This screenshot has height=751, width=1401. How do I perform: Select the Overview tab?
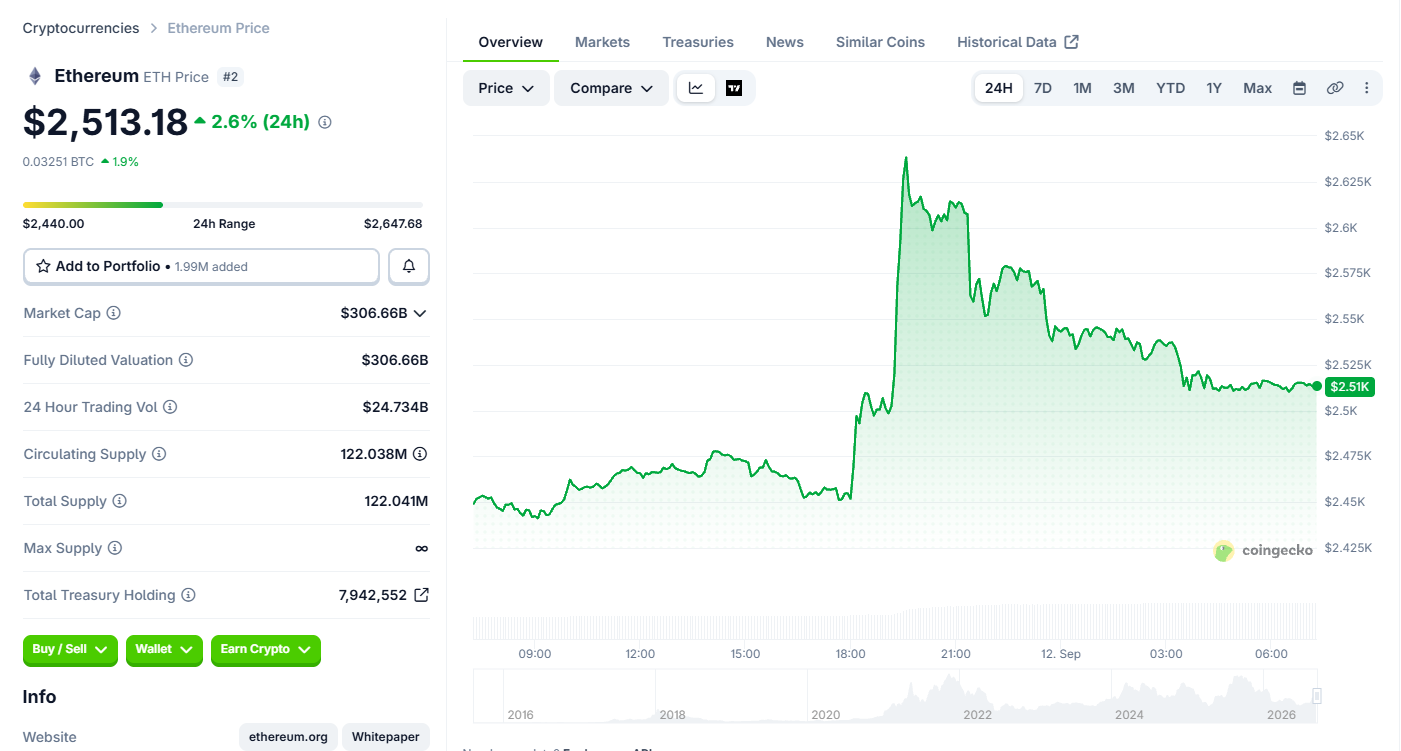(x=511, y=42)
